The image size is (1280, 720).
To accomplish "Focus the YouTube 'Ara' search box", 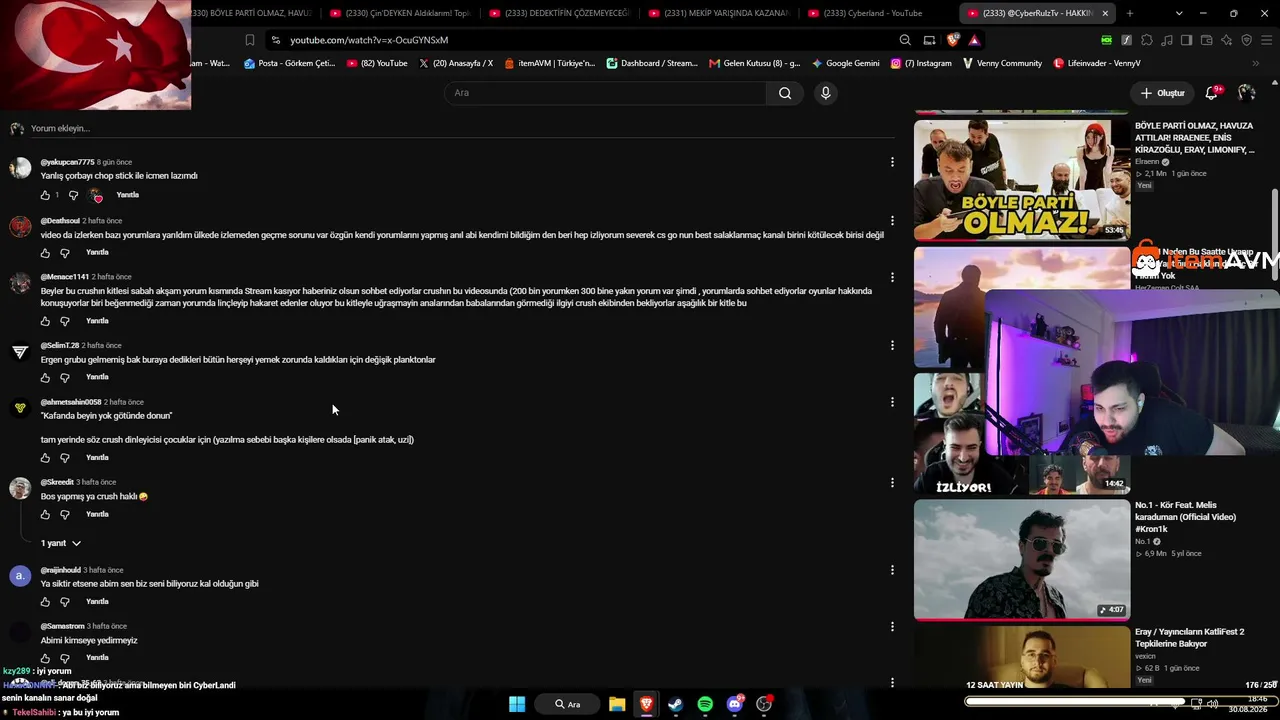I will 605,93.
